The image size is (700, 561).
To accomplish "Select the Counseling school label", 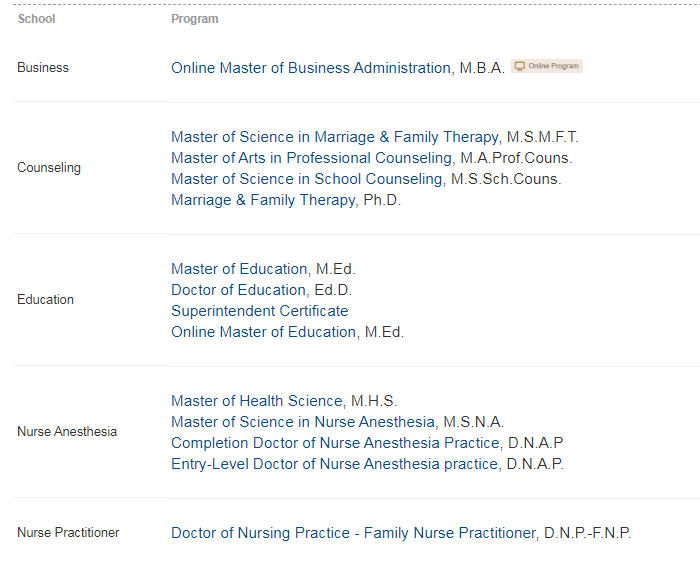I will tap(49, 168).
